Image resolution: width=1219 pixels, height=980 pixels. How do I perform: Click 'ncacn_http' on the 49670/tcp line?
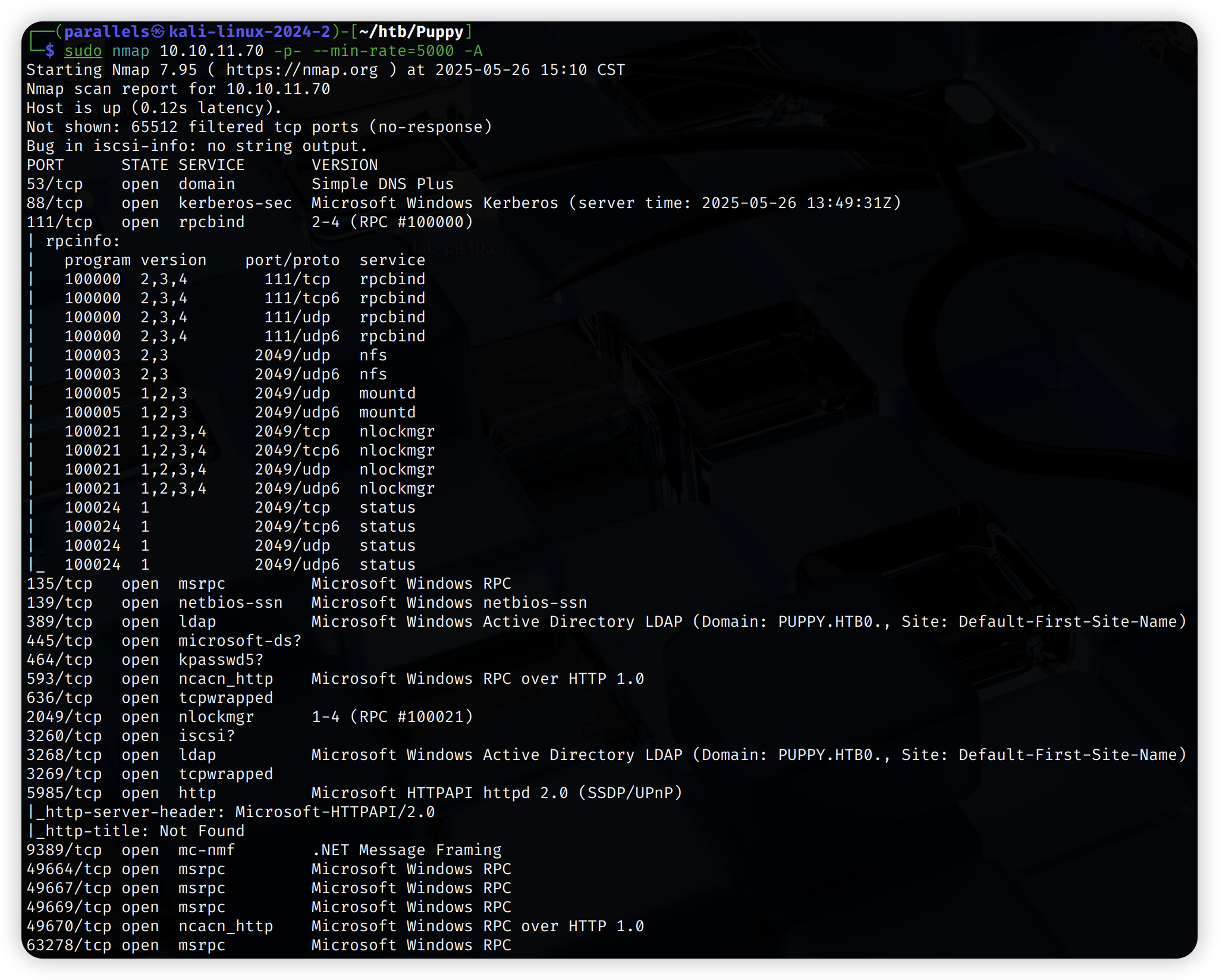pos(226,926)
